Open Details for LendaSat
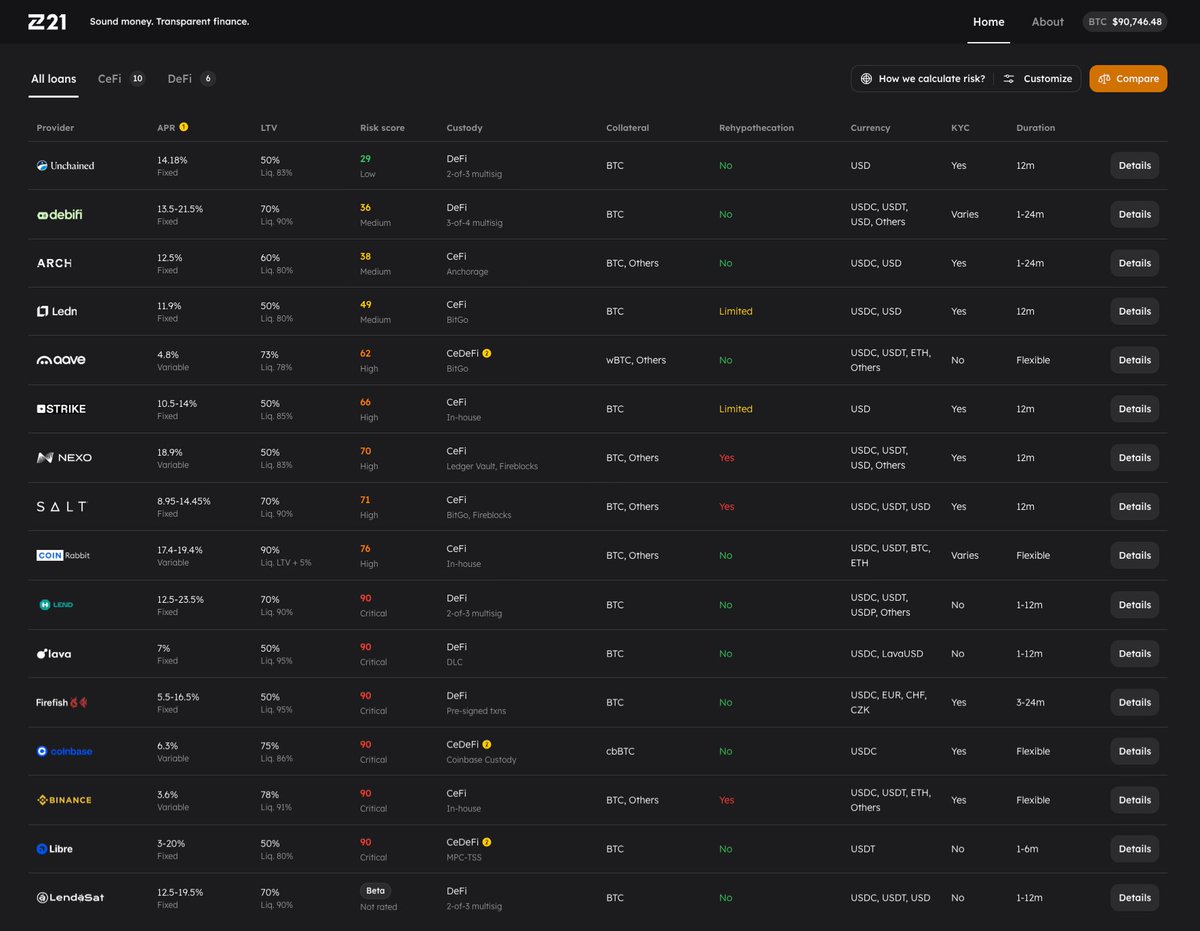 (x=1135, y=898)
